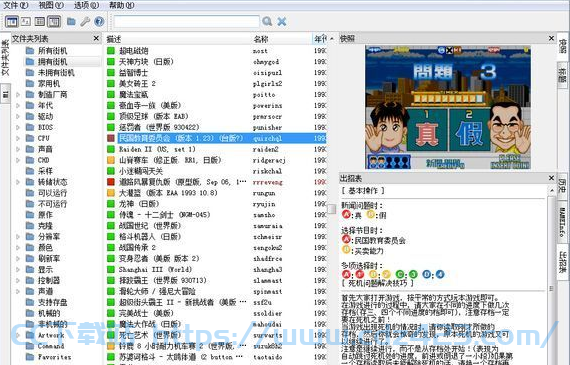Image resolution: width=570 pixels, height=365 pixels.
Task: Switch to the MAMEInfo side tab
Action: point(562,222)
